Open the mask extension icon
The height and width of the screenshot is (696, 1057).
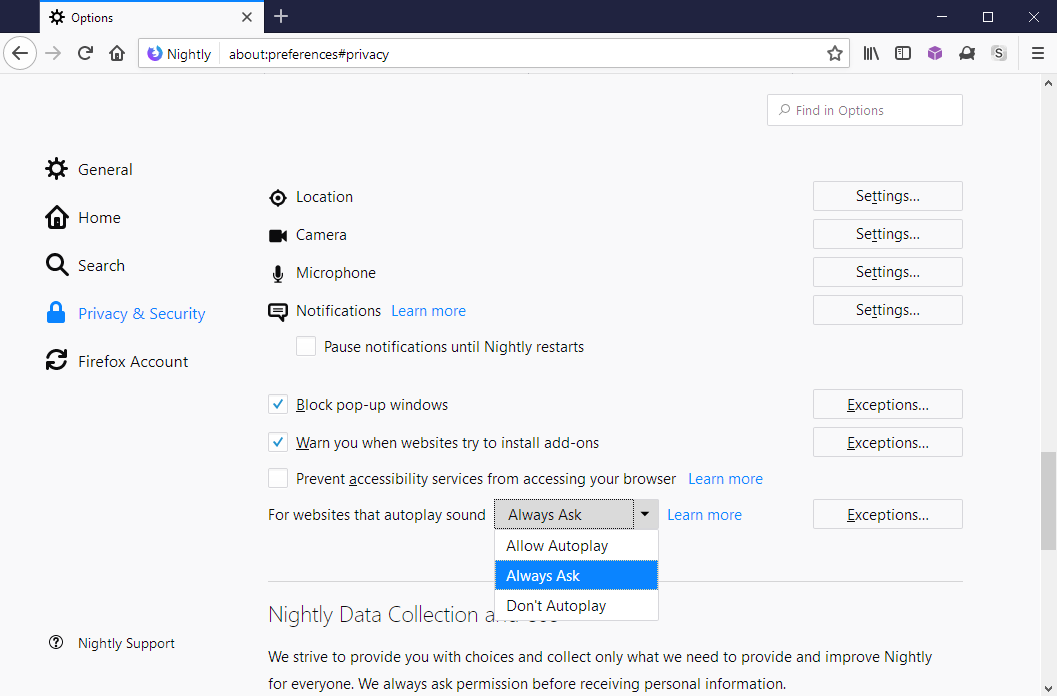click(967, 53)
